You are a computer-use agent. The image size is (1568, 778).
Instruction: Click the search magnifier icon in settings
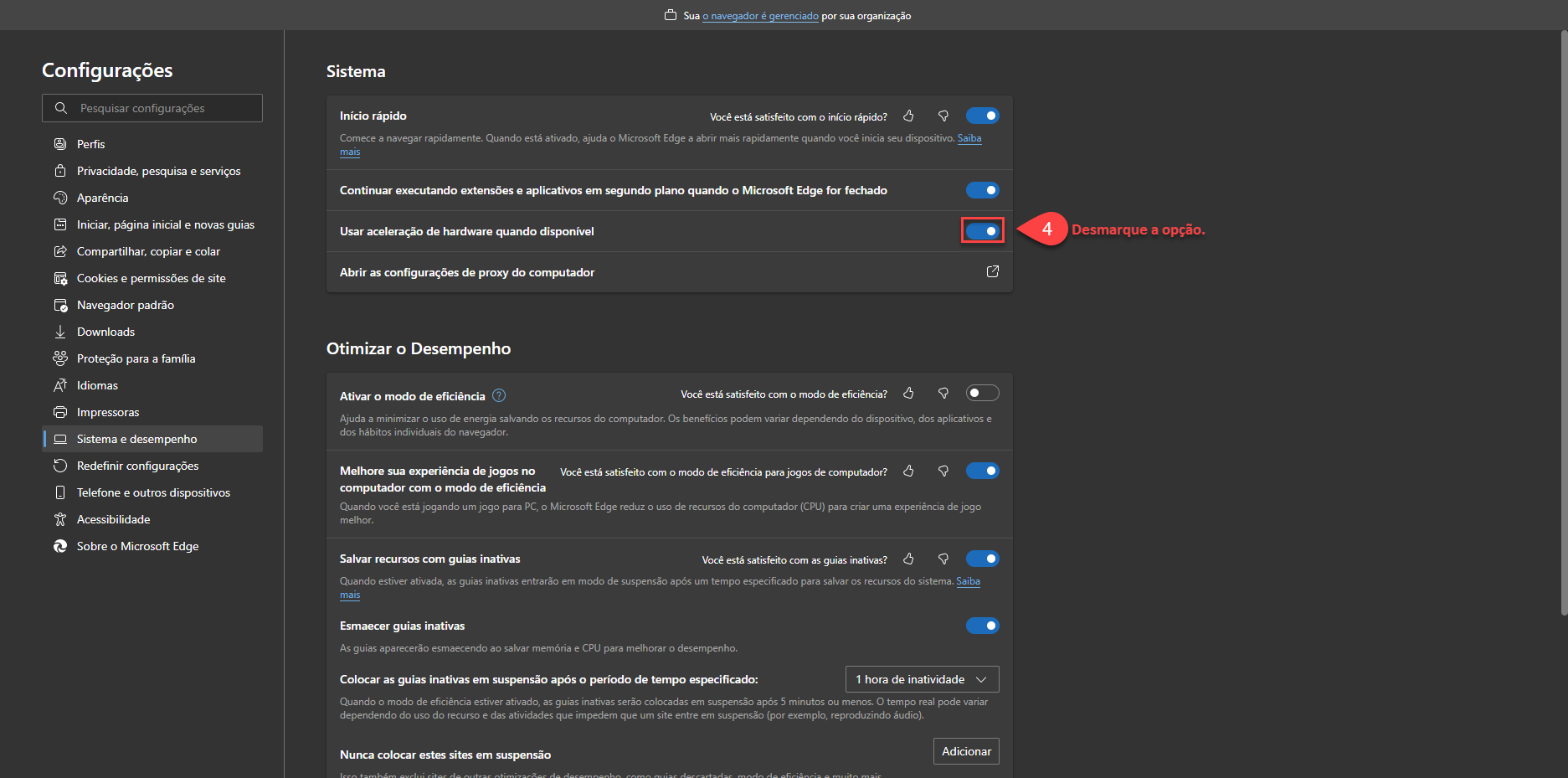pos(61,108)
